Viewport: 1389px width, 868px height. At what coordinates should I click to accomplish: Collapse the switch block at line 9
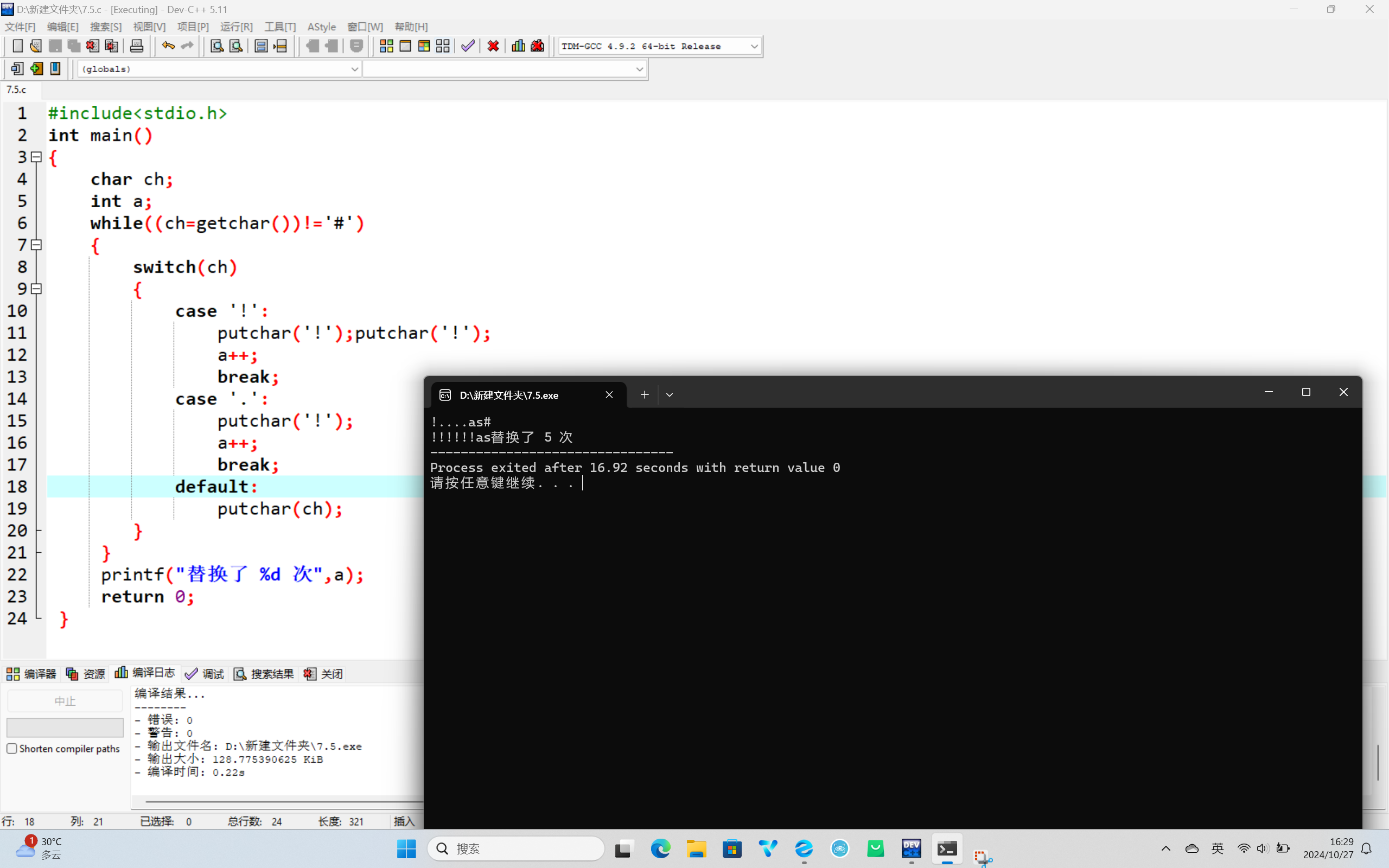point(36,289)
